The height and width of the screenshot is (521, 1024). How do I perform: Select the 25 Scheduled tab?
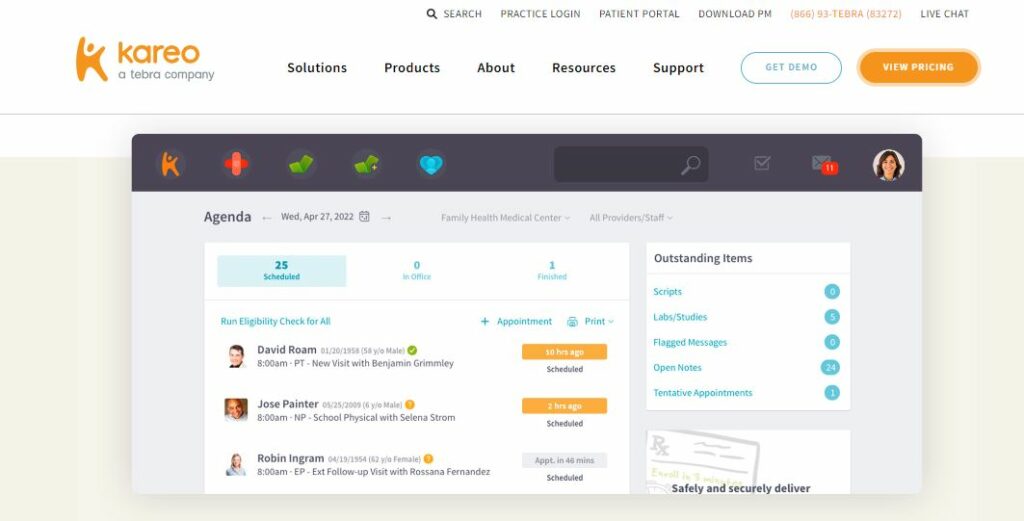coord(281,270)
